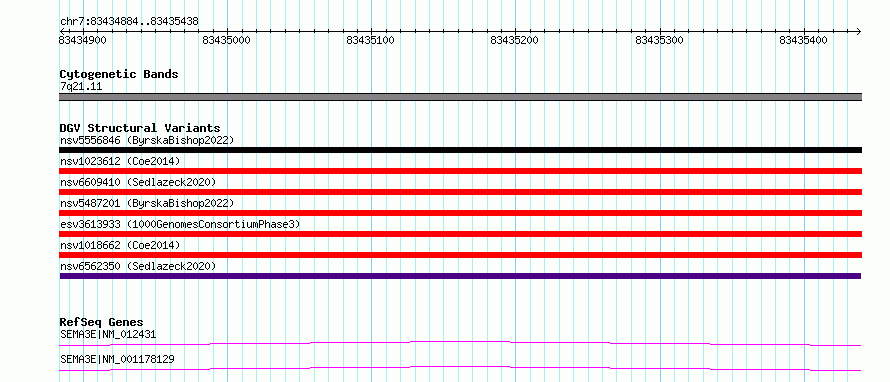
Task: Click the red bar under nsv1018662
Action: click(x=460, y=255)
